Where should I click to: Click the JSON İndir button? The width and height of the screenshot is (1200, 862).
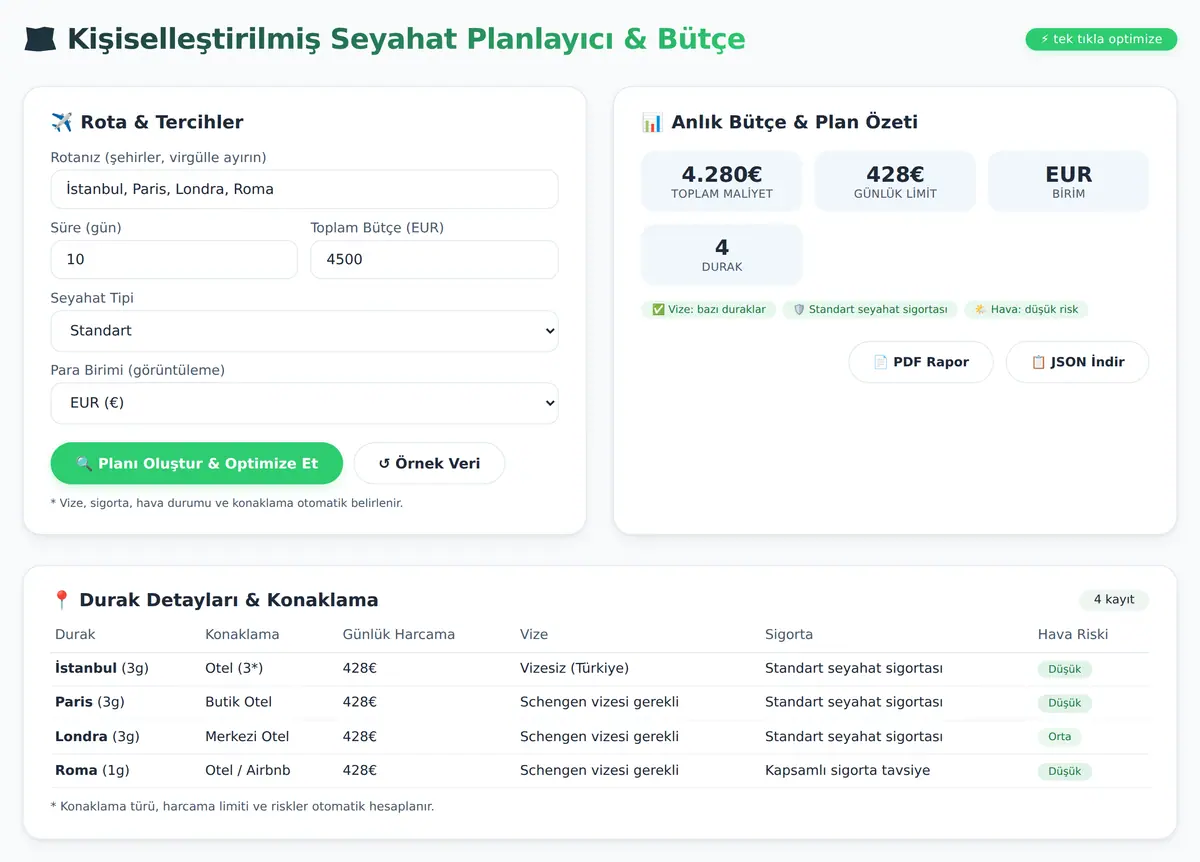[x=1077, y=362]
